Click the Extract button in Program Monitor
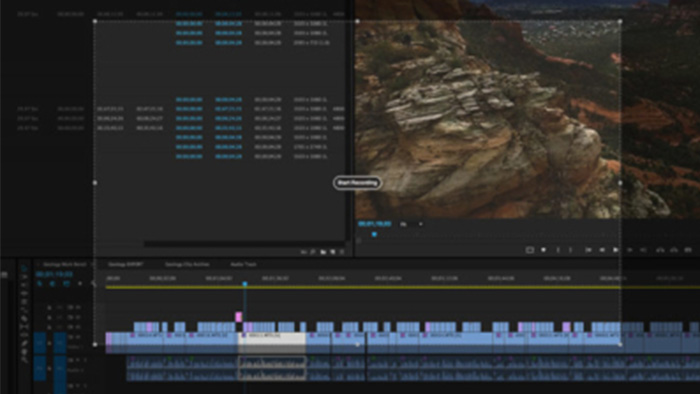700x394 pixels. (674, 250)
